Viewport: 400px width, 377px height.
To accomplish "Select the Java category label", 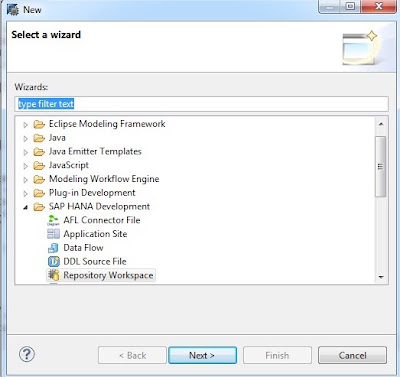I will [57, 138].
